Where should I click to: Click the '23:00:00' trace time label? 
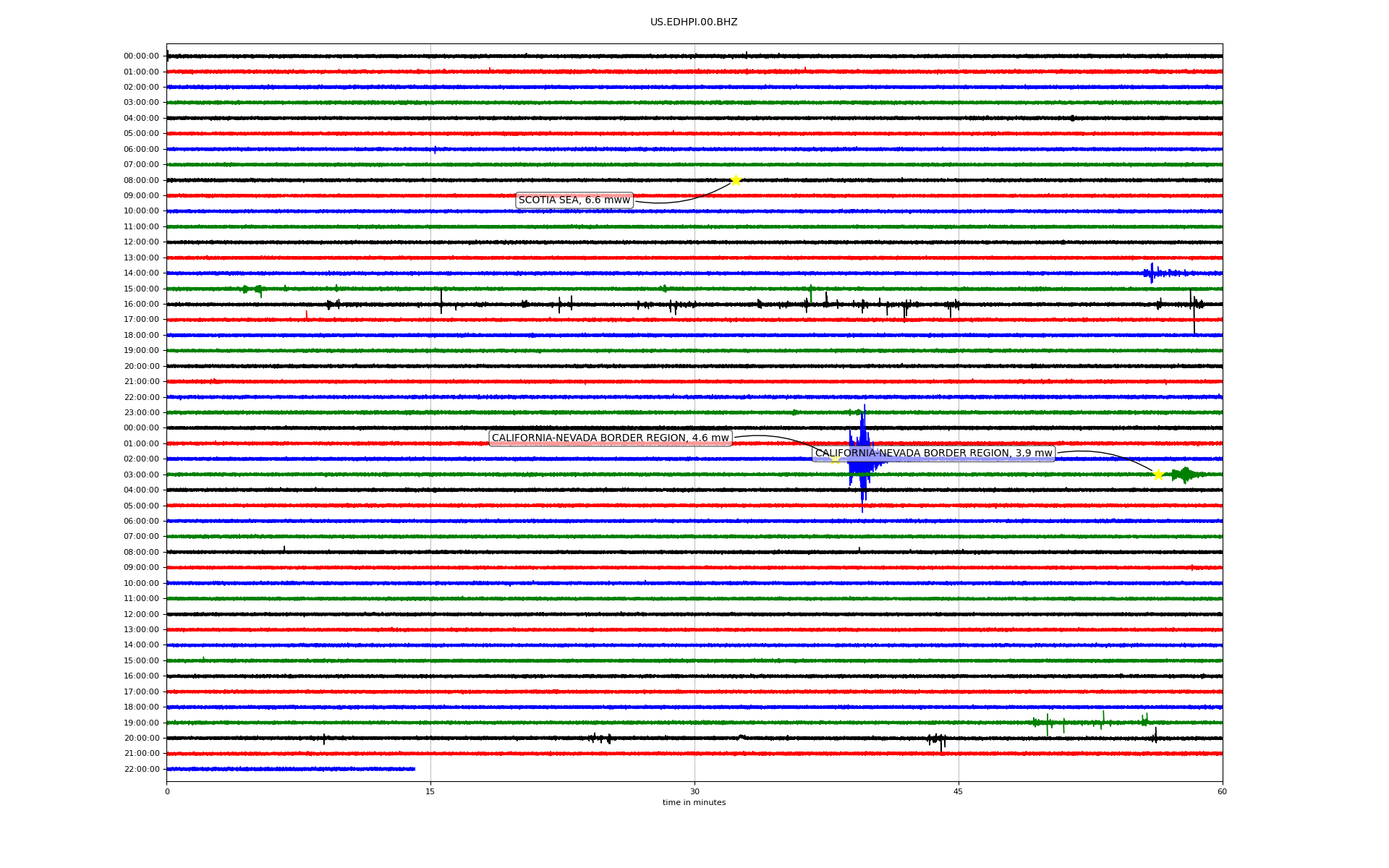[x=141, y=413]
